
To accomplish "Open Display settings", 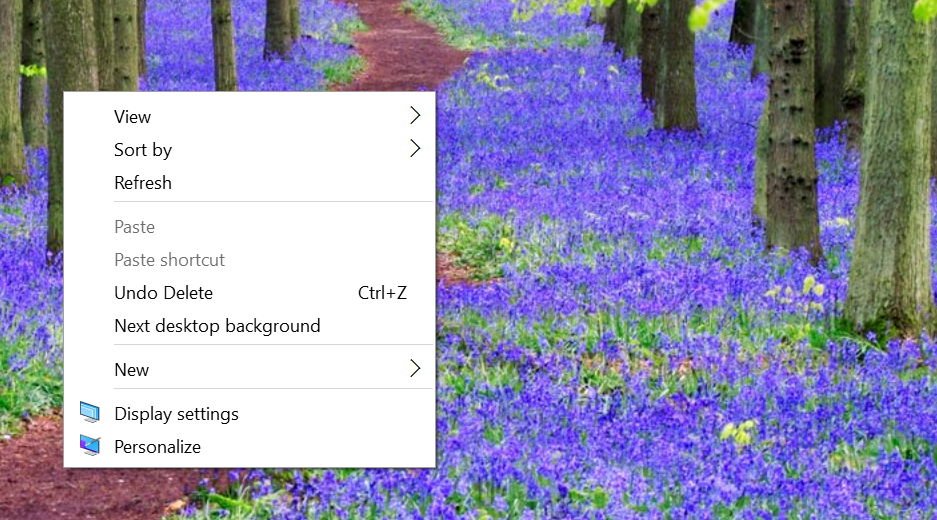I will pos(176,414).
